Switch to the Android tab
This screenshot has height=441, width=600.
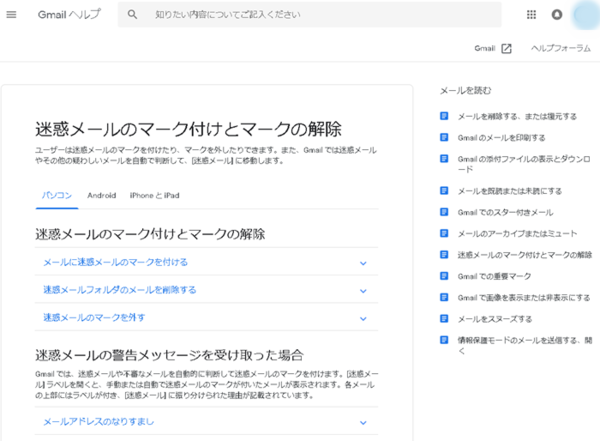click(101, 196)
